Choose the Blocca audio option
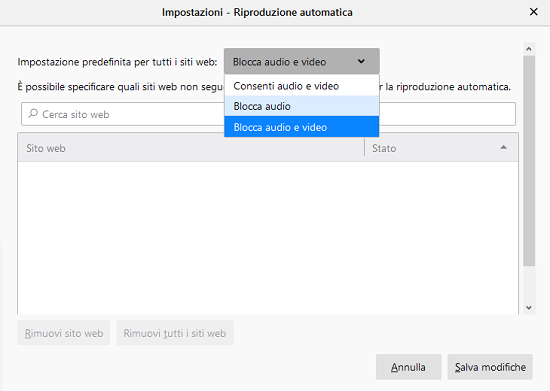This screenshot has height=391, width=550. 302,106
